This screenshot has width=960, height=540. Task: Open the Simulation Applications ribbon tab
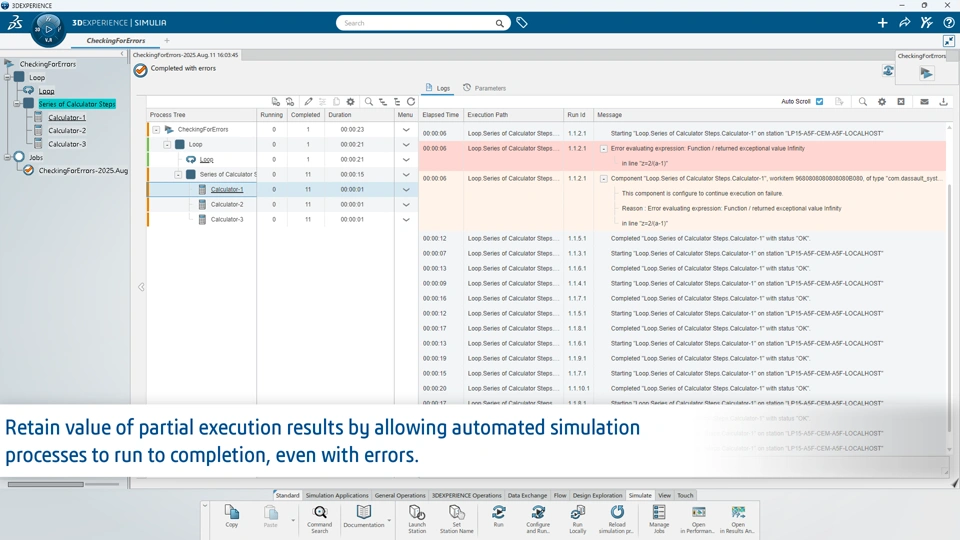coord(337,495)
